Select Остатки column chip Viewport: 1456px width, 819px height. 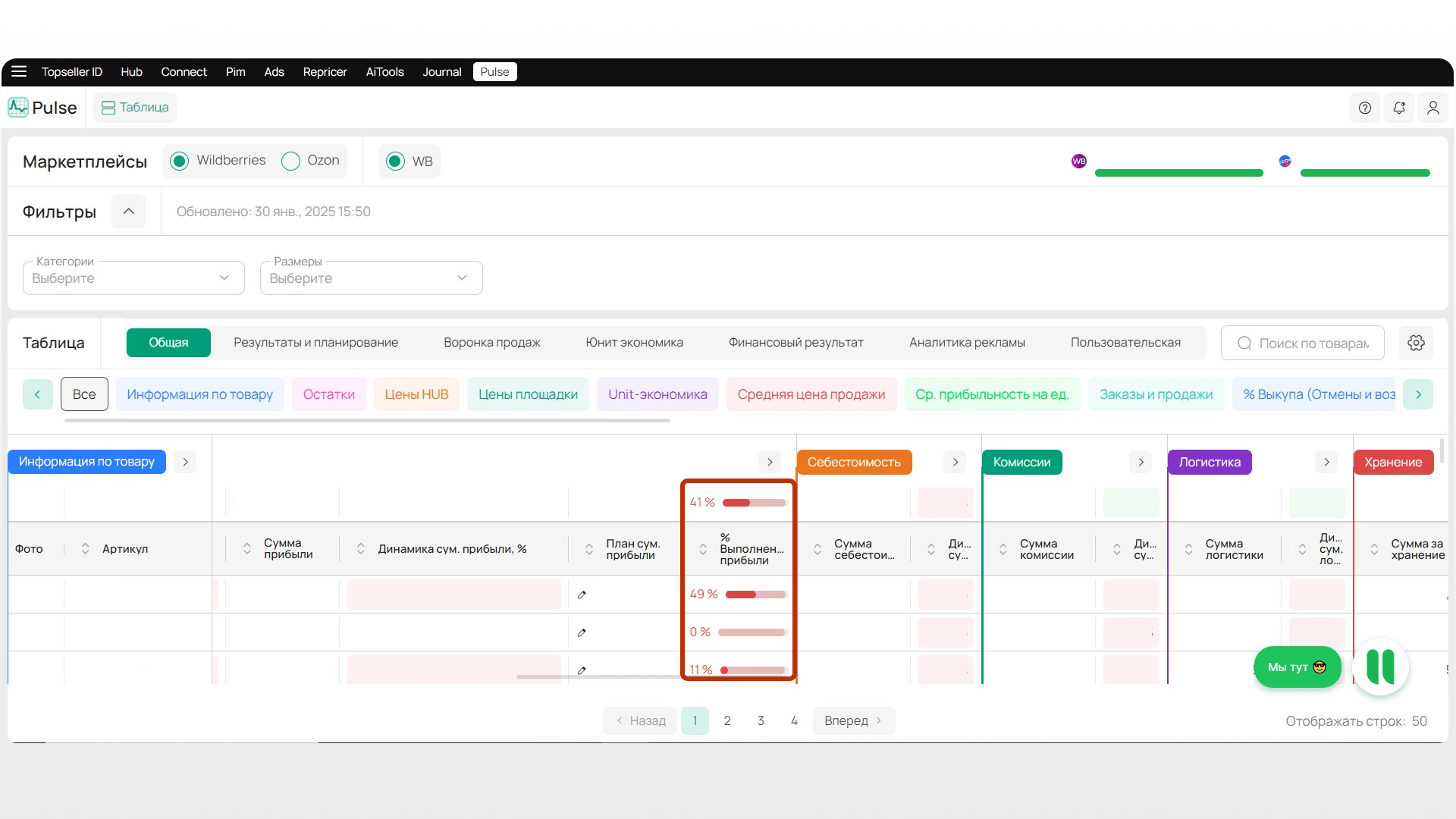tap(329, 394)
